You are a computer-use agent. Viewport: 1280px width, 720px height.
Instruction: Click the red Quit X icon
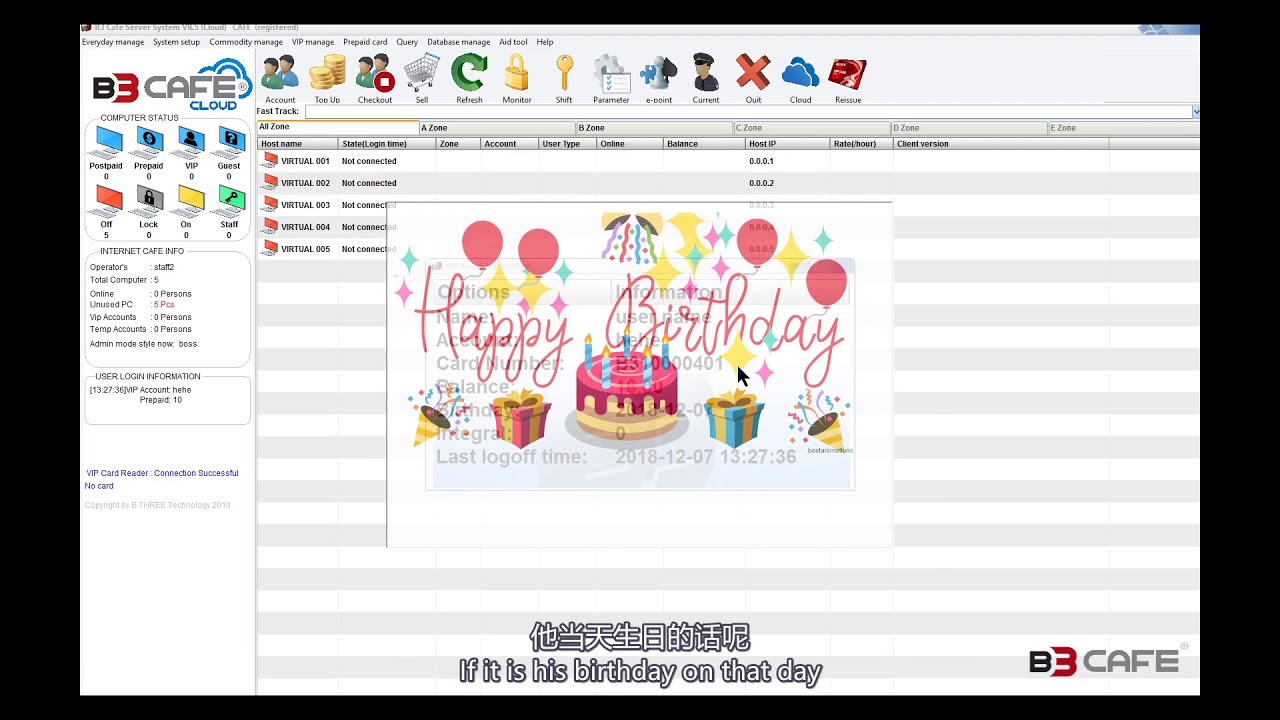click(753, 78)
